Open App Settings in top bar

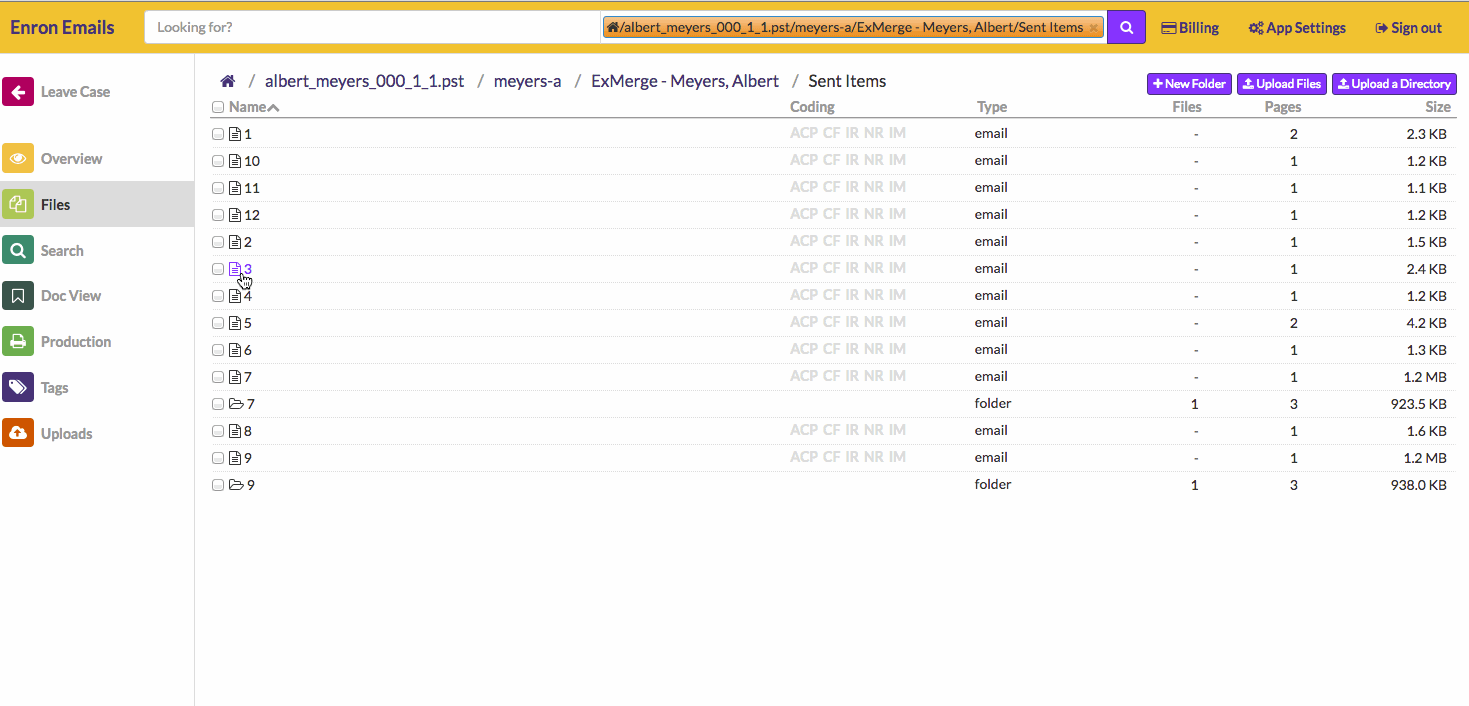point(1297,28)
